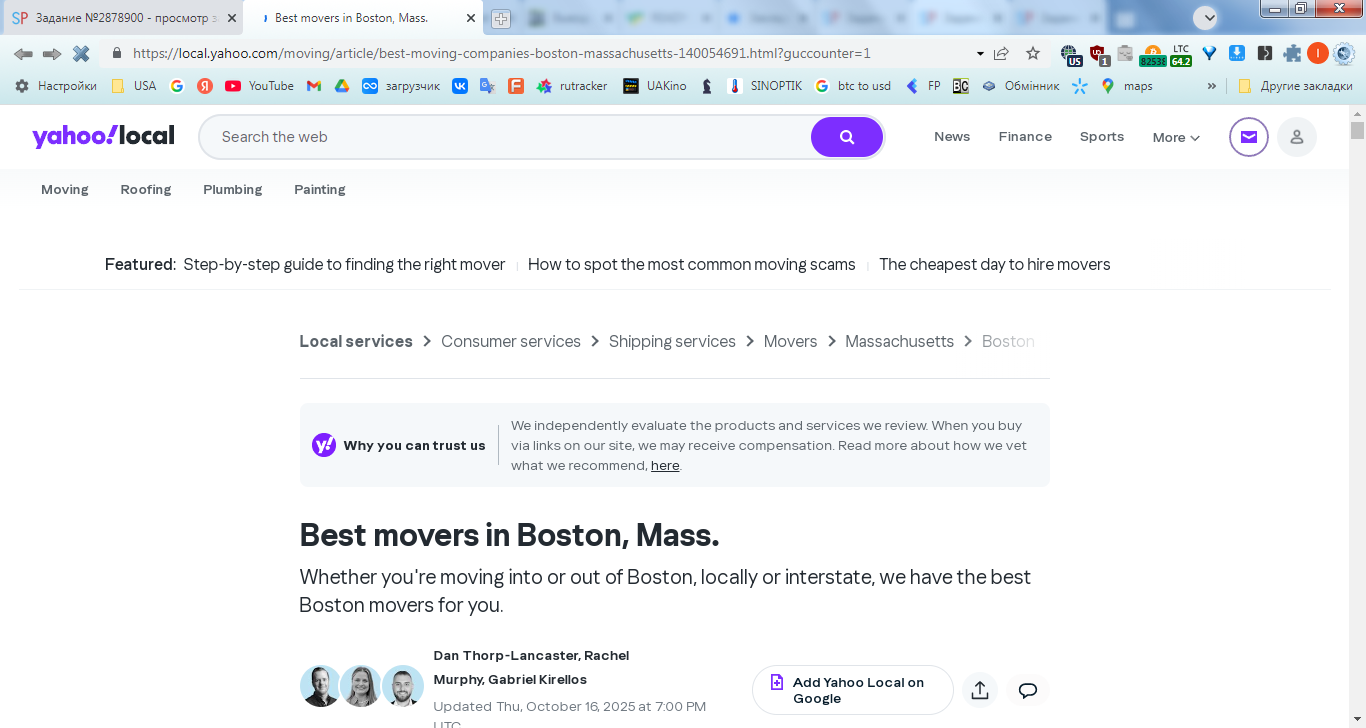This screenshot has width=1366, height=728.
Task: Open the blue filter funnel extension
Action: (x=1209, y=53)
